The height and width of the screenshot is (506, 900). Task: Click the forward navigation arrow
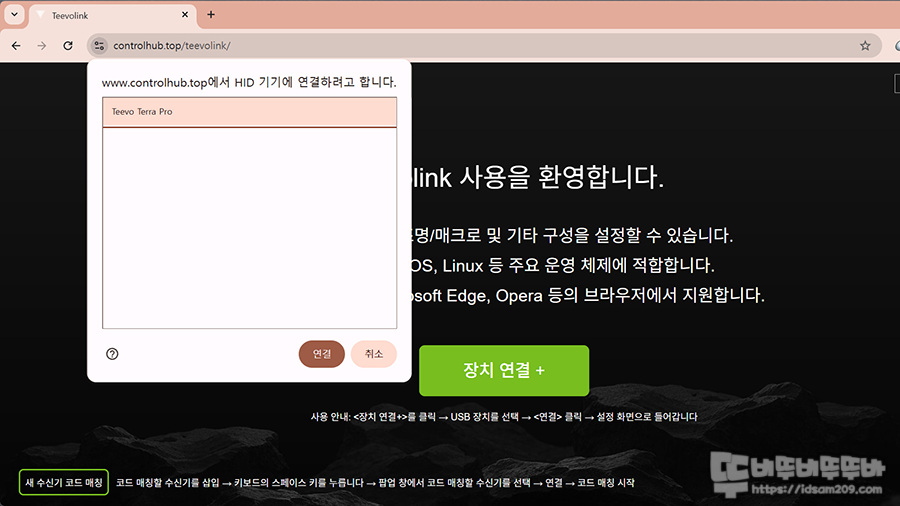pos(42,46)
